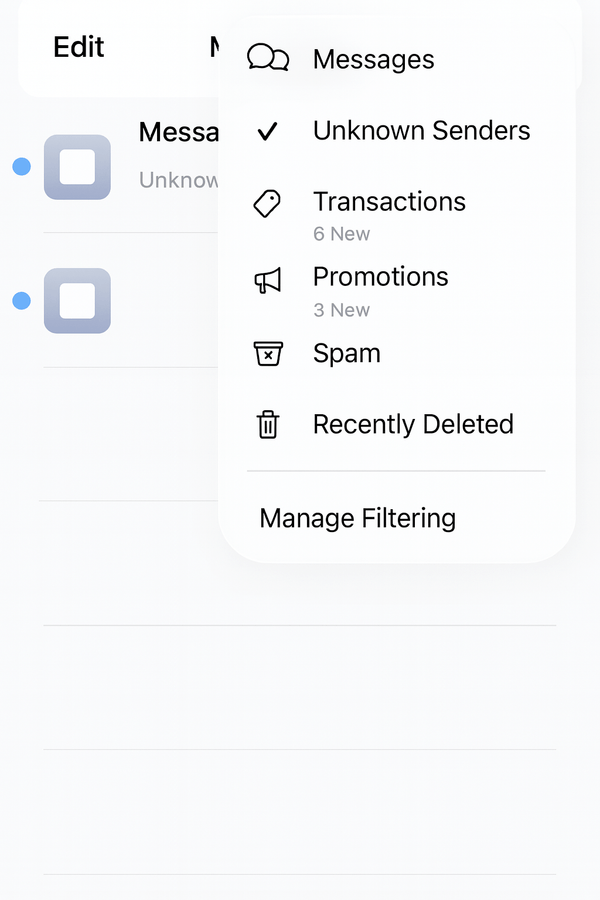
Task: Tap the blue unread dot on second conversation
Action: click(20, 301)
